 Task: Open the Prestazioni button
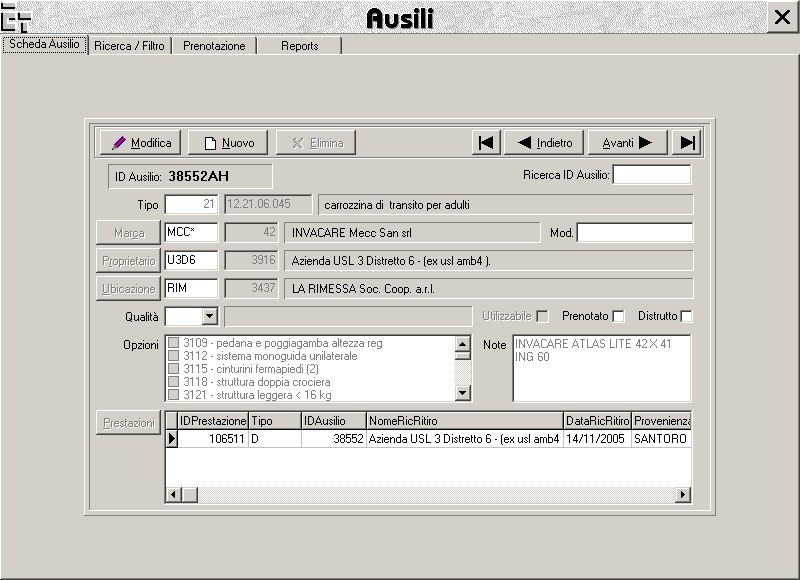pyautogui.click(x=129, y=423)
